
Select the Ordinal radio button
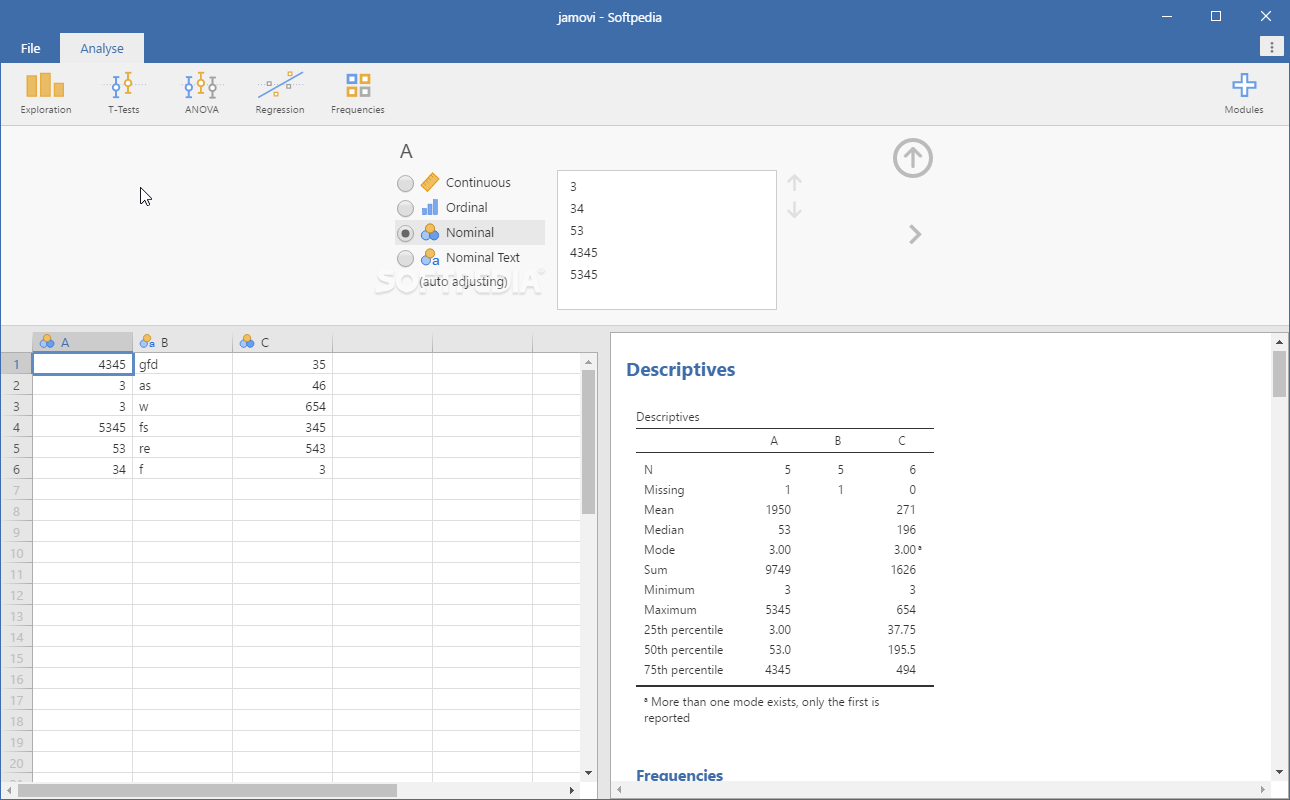pyautogui.click(x=405, y=208)
